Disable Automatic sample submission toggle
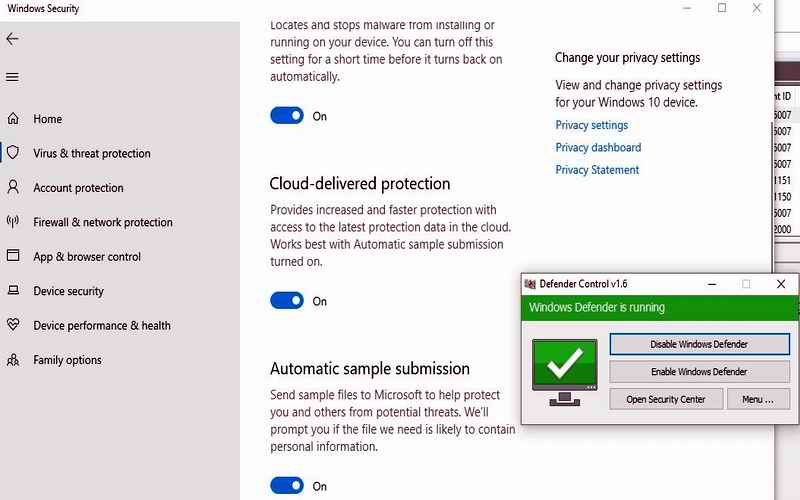The image size is (800, 500). pyautogui.click(x=287, y=486)
